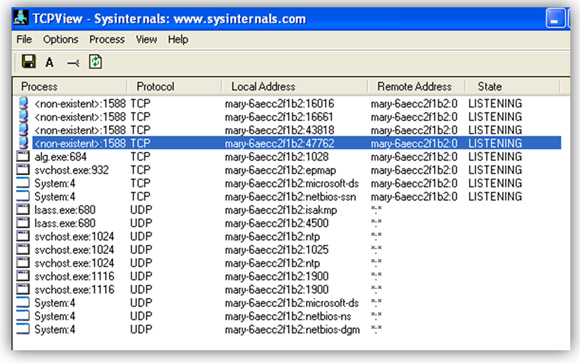580x363 pixels.
Task: Sort by the Remote Address column header
Action: (x=416, y=87)
